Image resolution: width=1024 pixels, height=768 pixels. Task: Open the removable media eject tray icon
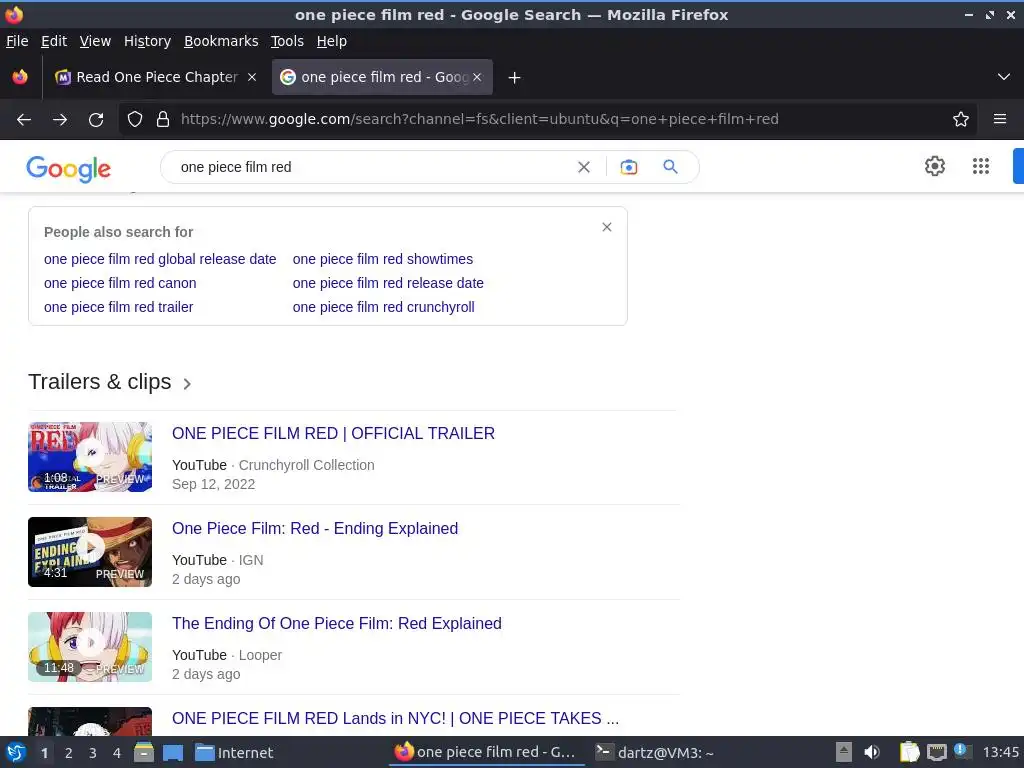[844, 753]
